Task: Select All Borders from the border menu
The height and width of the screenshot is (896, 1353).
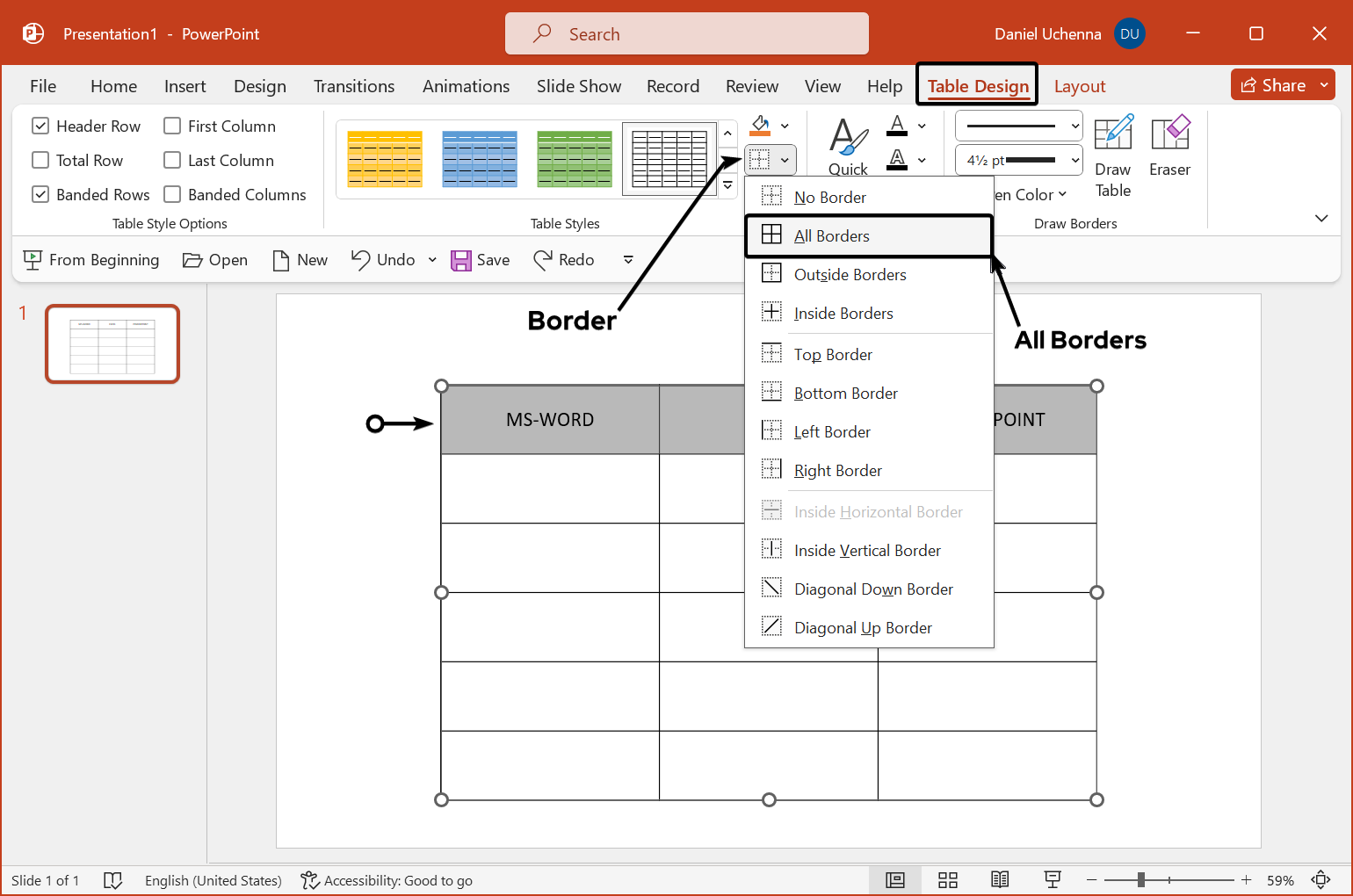Action: [x=831, y=235]
